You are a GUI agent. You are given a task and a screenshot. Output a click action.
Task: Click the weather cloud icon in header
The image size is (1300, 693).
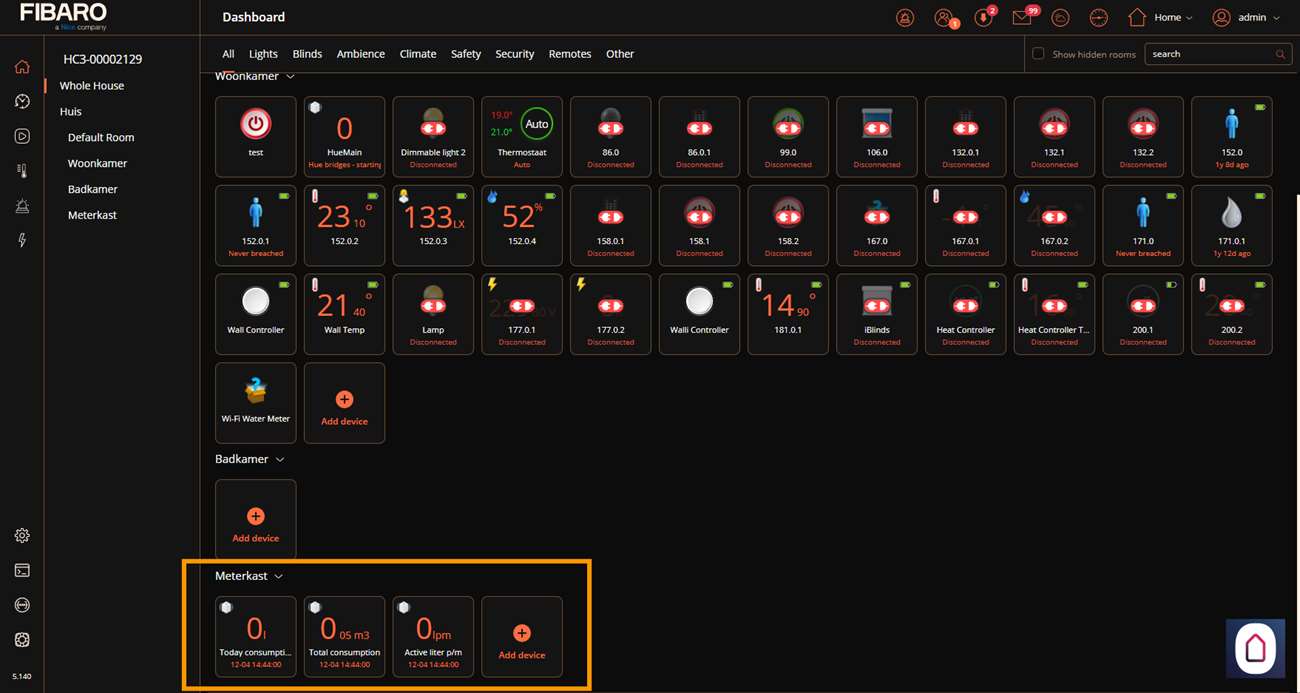[1060, 18]
